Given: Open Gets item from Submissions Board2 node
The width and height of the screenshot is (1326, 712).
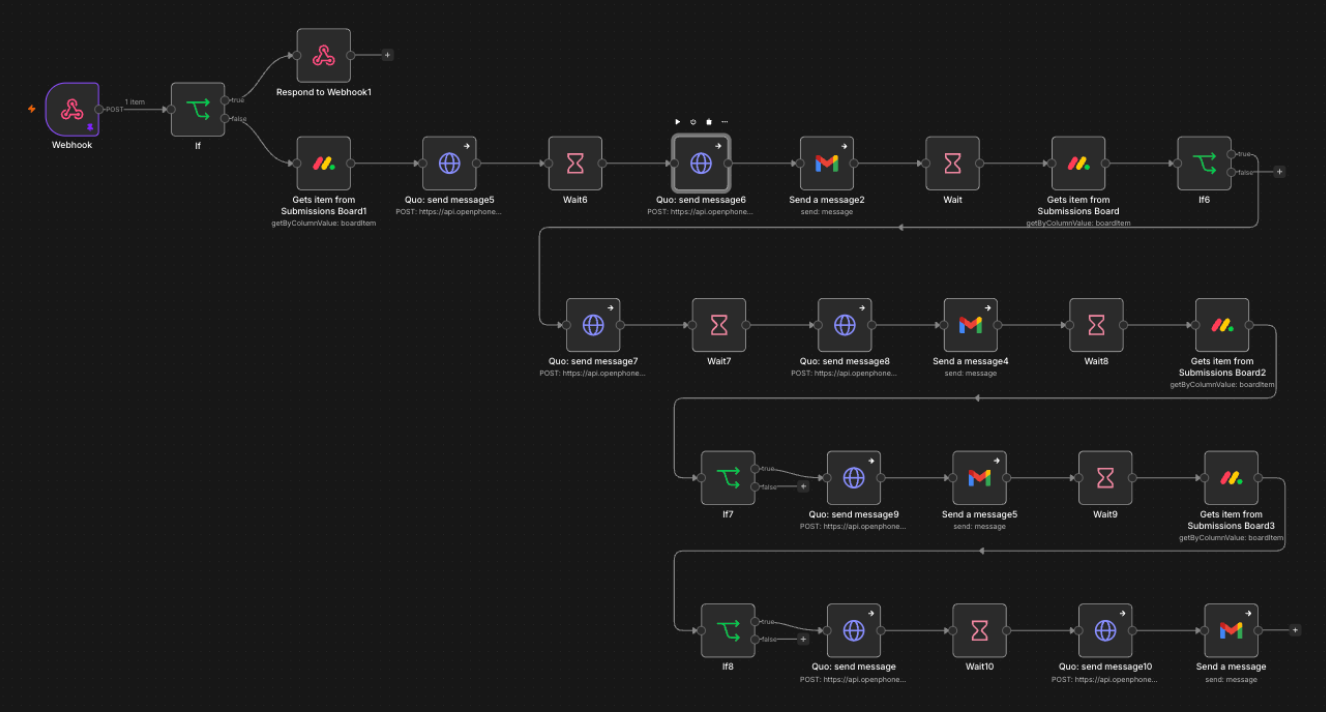Looking at the screenshot, I should (1222, 325).
